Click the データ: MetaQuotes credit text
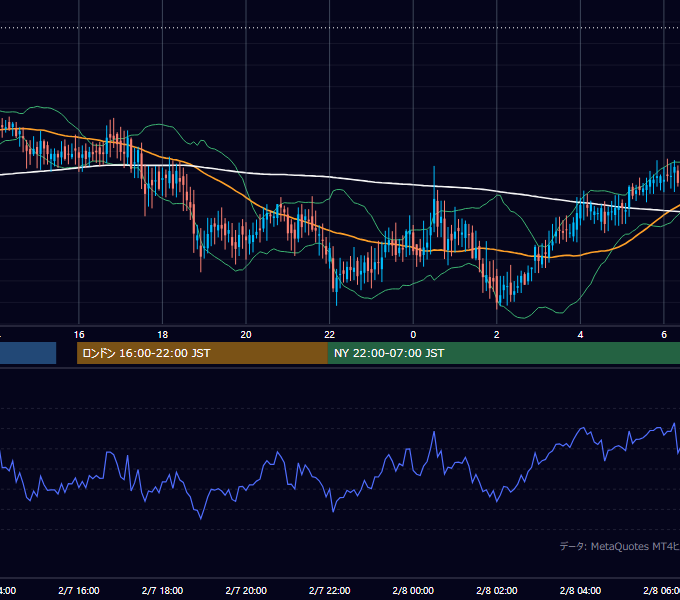680x600 pixels. click(619, 546)
